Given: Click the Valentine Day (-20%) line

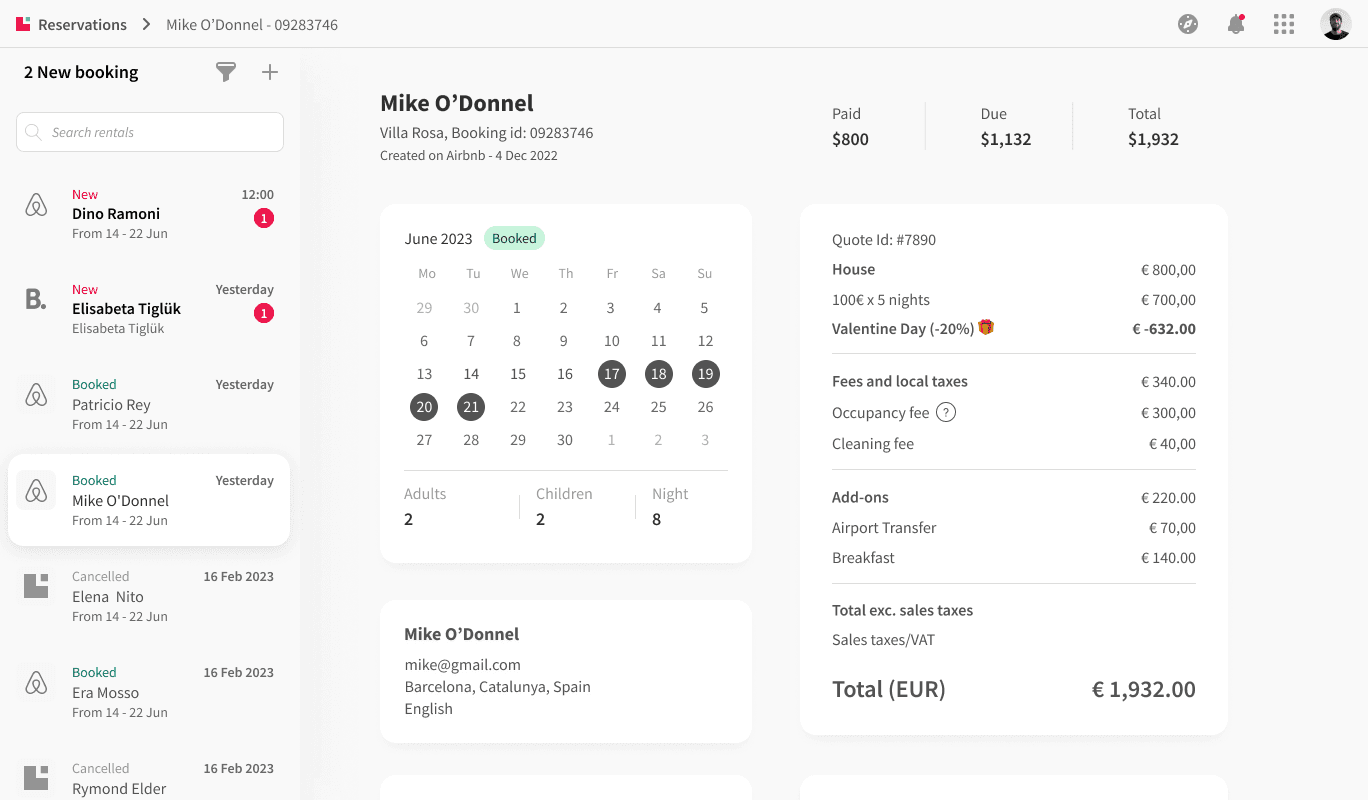Looking at the screenshot, I should 1014,328.
